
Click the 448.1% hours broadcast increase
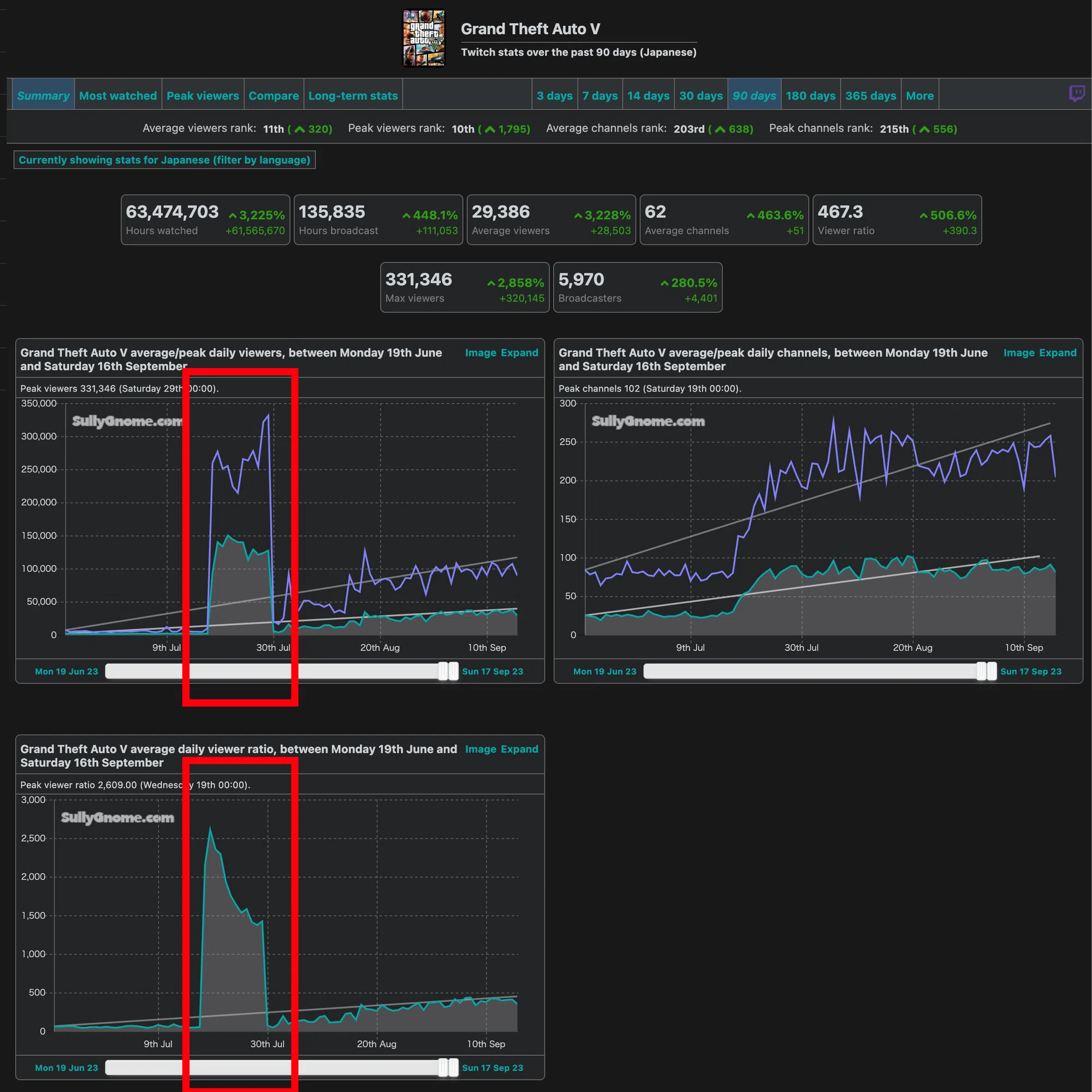430,215
